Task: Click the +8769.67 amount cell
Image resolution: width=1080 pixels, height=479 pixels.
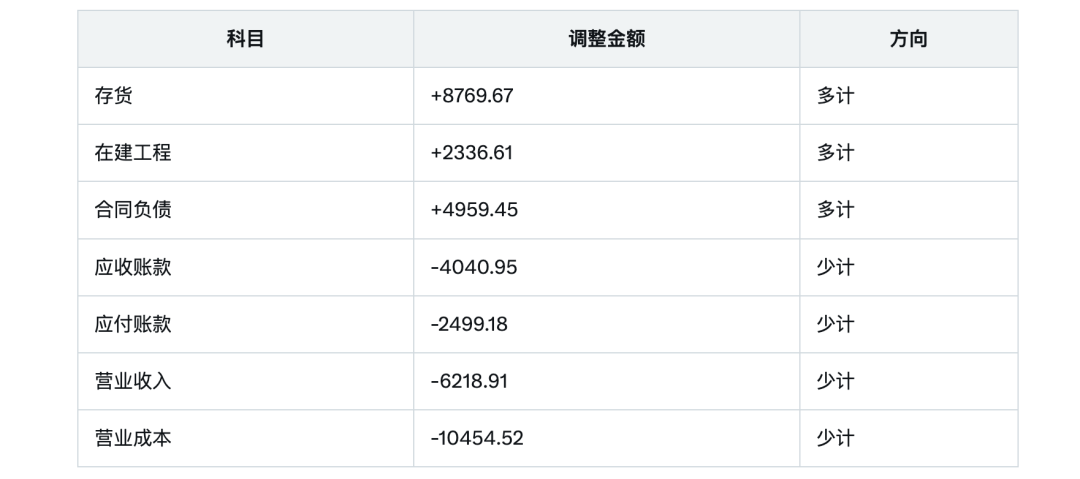Action: 472,96
